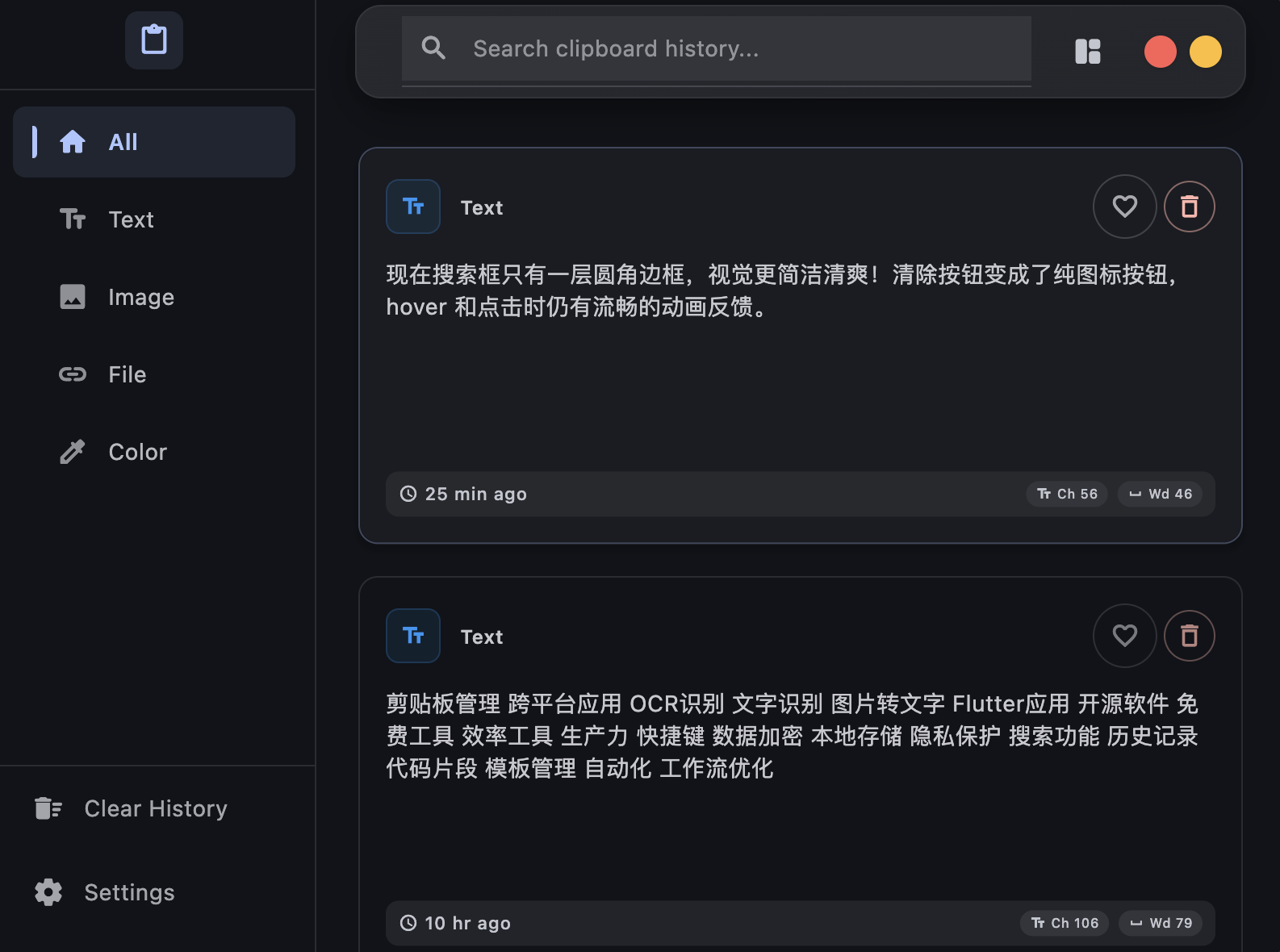The height and width of the screenshot is (952, 1280).
Task: Click the picture icon beside Image
Action: coord(73,297)
